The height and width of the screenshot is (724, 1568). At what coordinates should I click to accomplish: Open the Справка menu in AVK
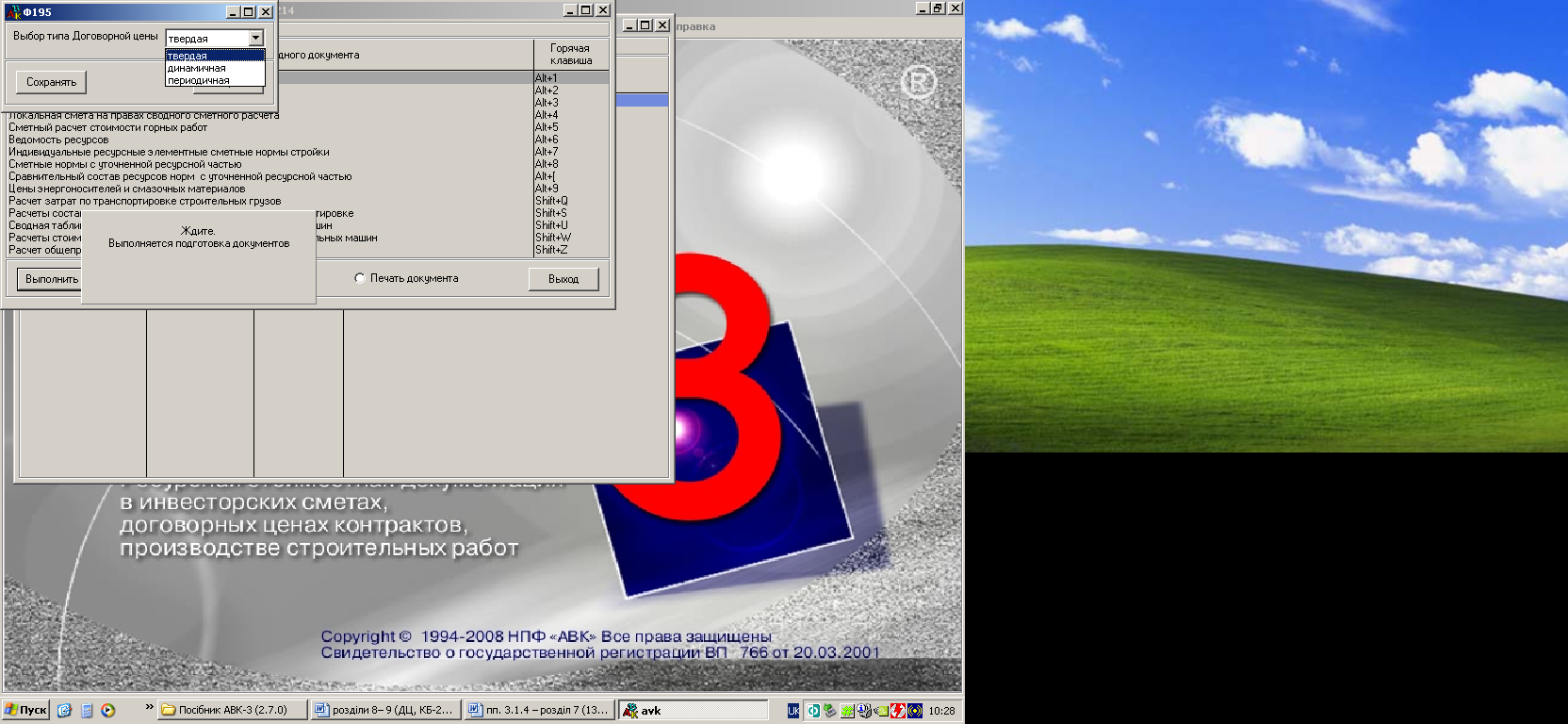click(x=695, y=26)
